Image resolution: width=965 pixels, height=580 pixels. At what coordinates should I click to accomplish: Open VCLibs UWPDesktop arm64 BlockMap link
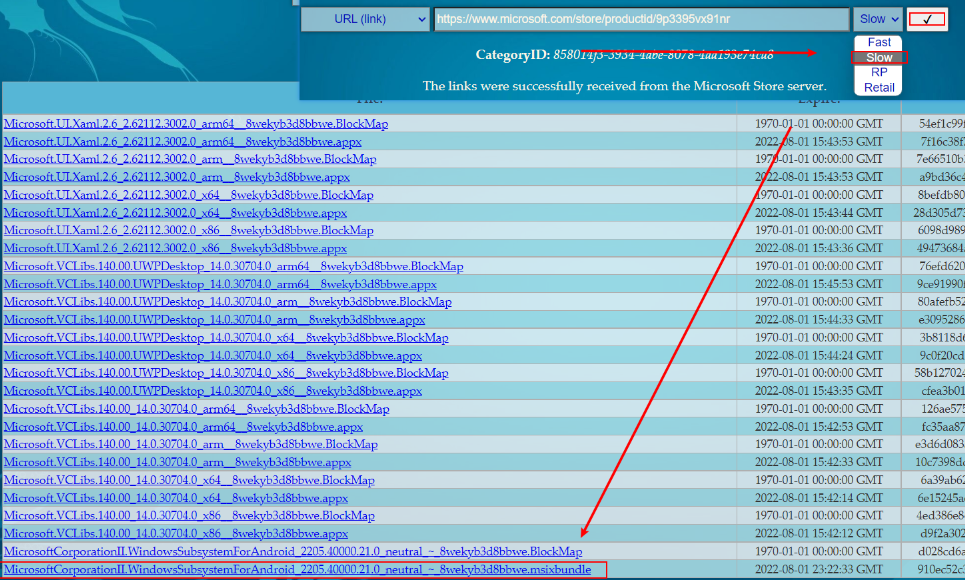233,267
